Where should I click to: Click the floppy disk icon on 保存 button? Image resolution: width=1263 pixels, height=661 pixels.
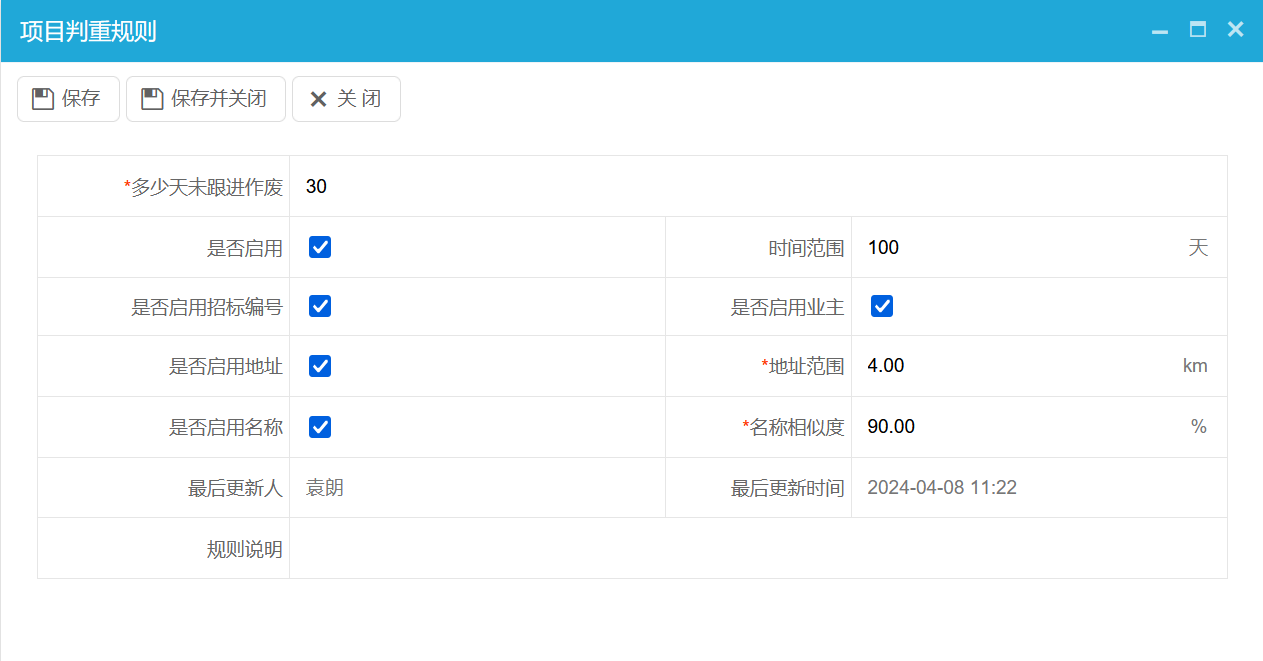pos(42,98)
